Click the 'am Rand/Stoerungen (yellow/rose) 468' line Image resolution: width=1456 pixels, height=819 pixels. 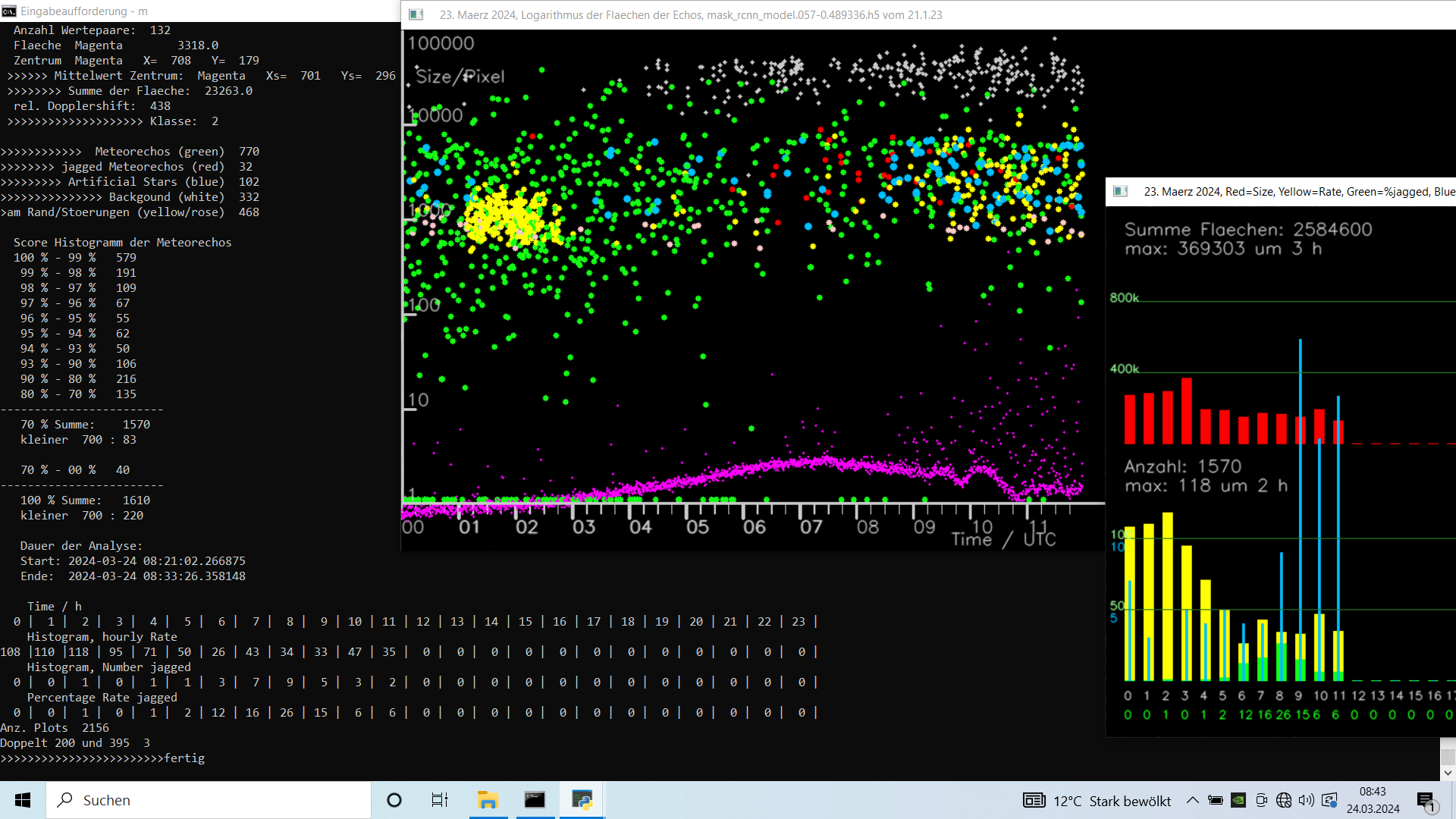tap(130, 212)
